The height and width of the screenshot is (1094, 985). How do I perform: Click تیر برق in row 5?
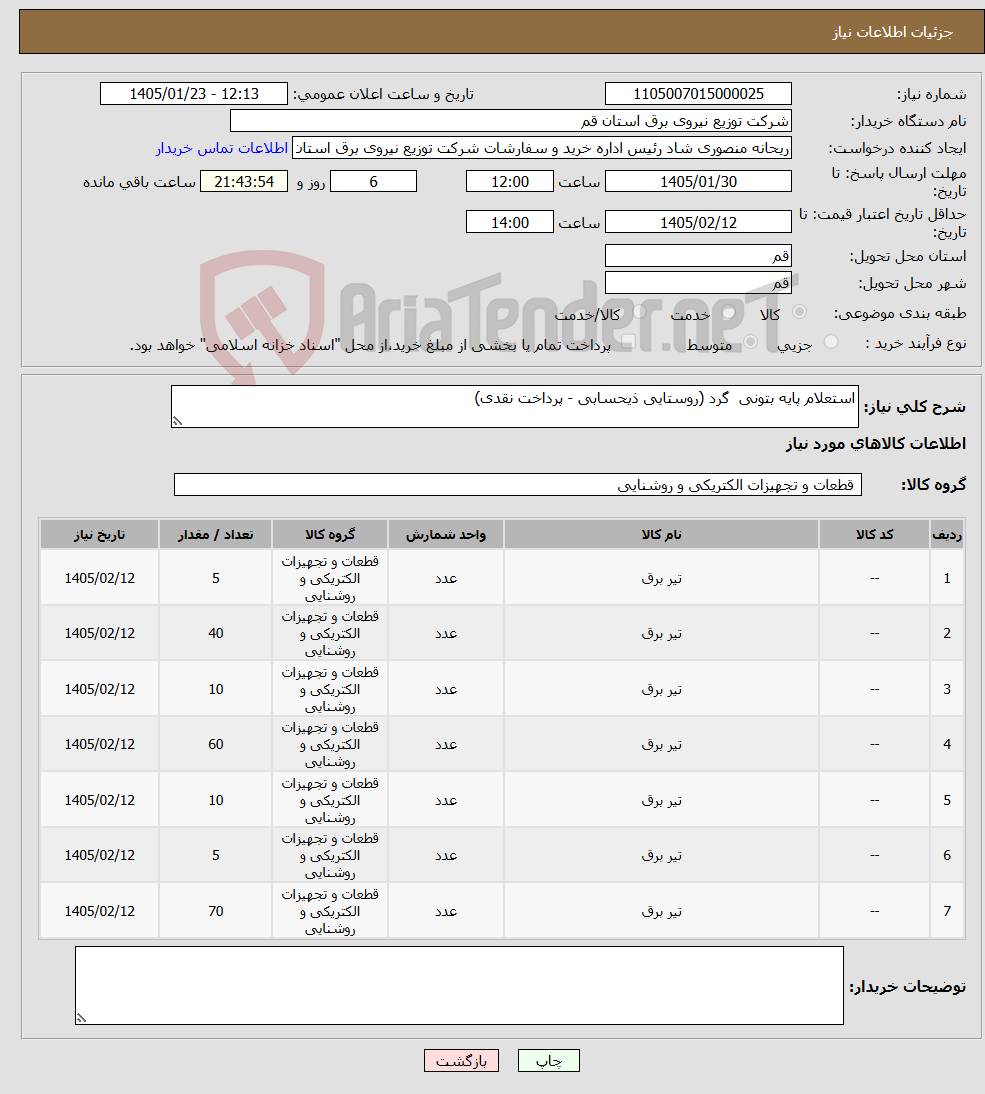tap(661, 800)
